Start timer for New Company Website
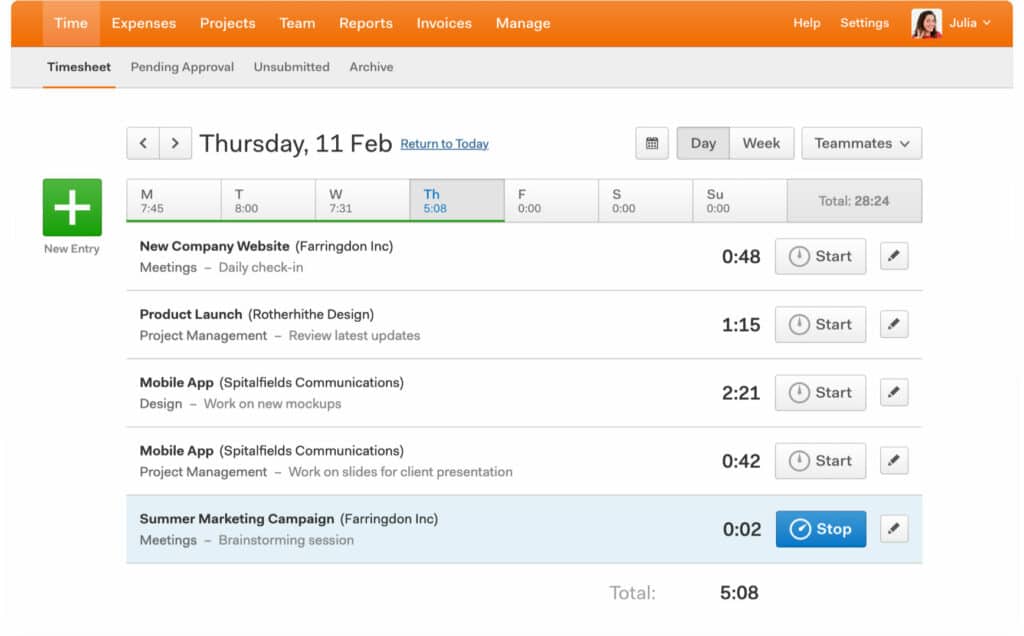1024x636 pixels. (820, 256)
